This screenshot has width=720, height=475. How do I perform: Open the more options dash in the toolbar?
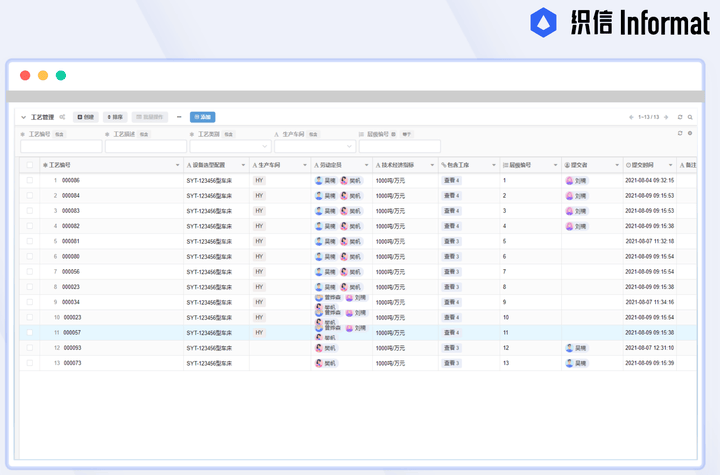coord(179,117)
